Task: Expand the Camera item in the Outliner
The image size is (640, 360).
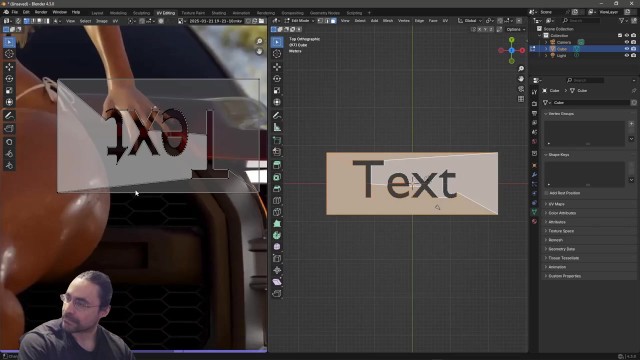Action: 546,42
